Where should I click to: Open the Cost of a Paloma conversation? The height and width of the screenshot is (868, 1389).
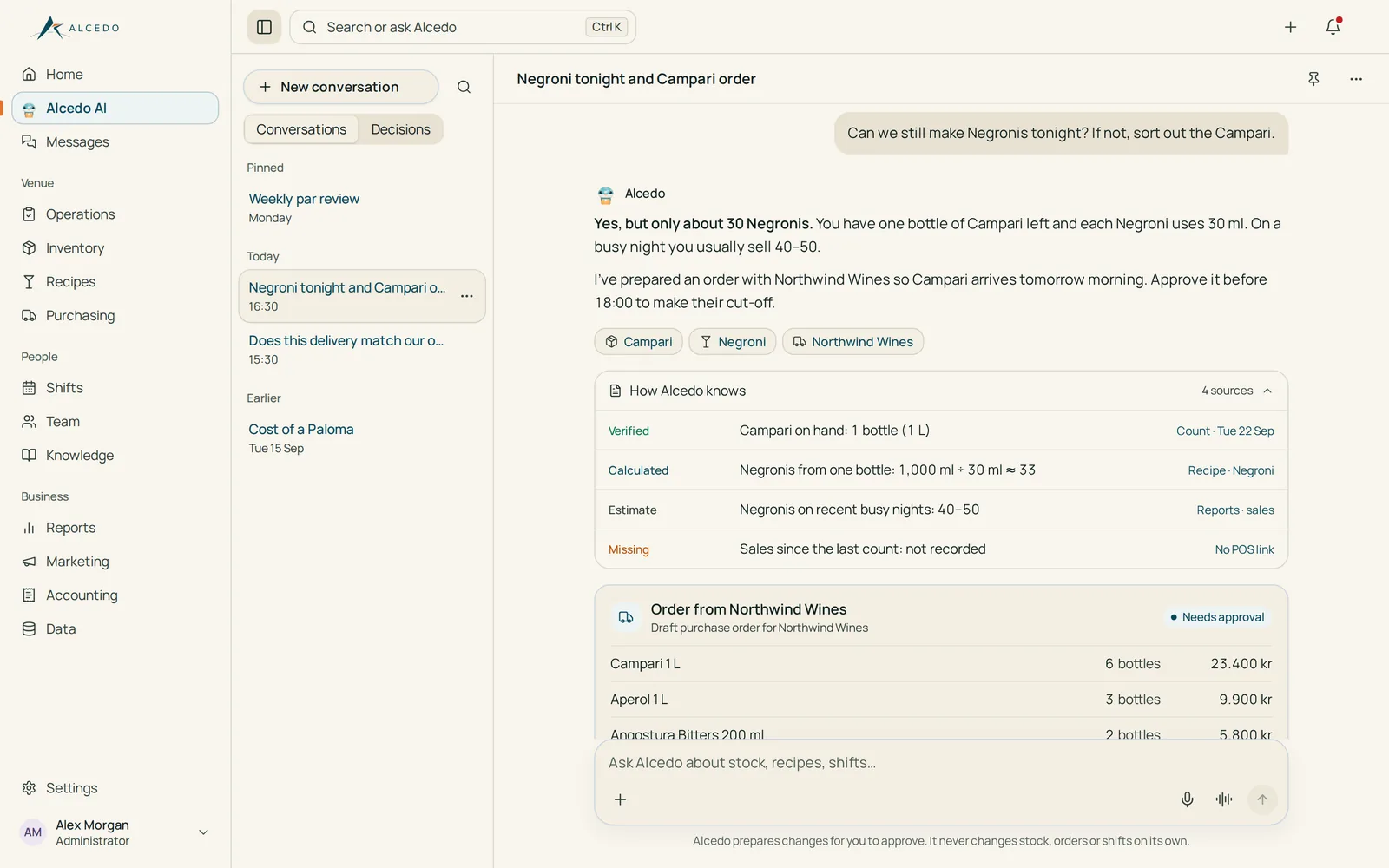click(362, 438)
